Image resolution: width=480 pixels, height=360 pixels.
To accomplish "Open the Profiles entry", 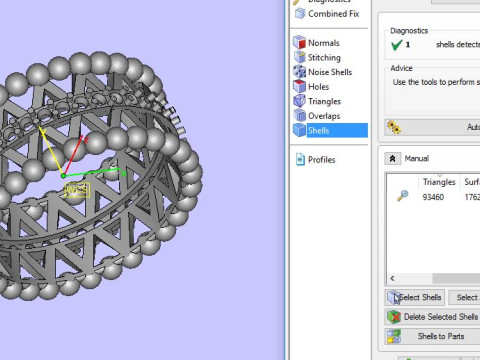I will [322, 160].
